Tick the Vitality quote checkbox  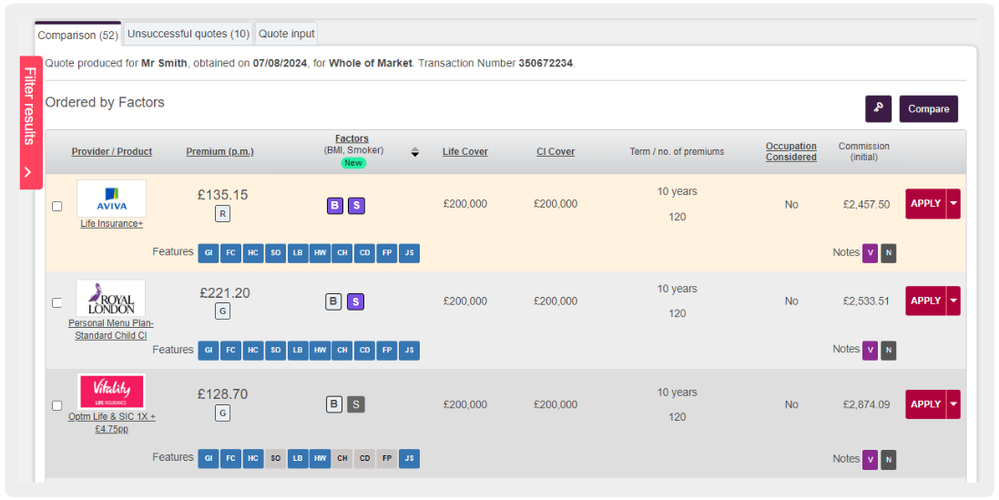(x=57, y=406)
